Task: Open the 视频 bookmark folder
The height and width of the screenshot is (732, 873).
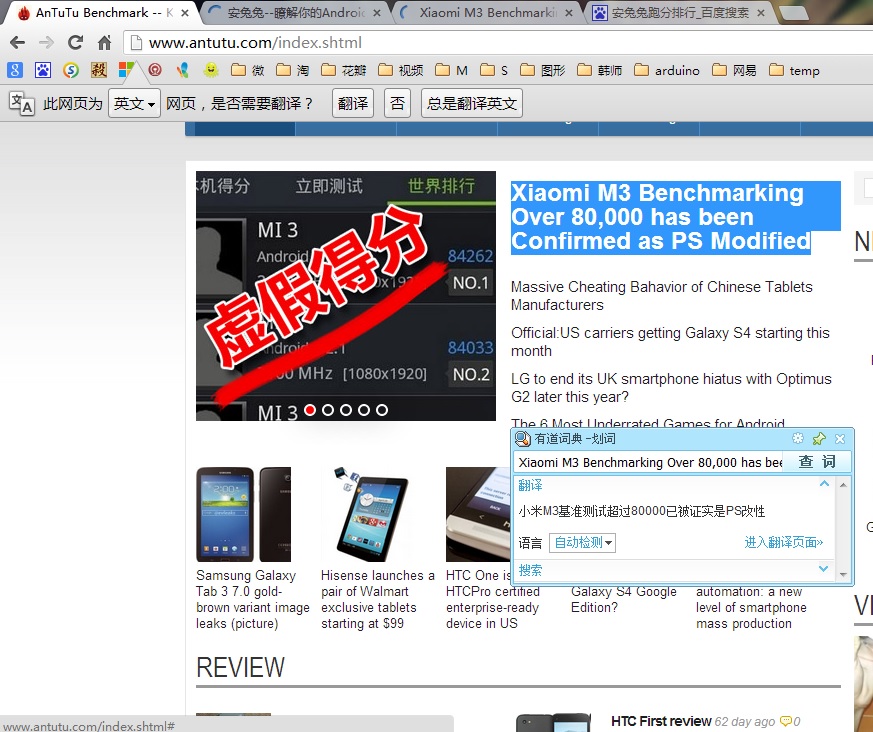Action: coord(401,70)
